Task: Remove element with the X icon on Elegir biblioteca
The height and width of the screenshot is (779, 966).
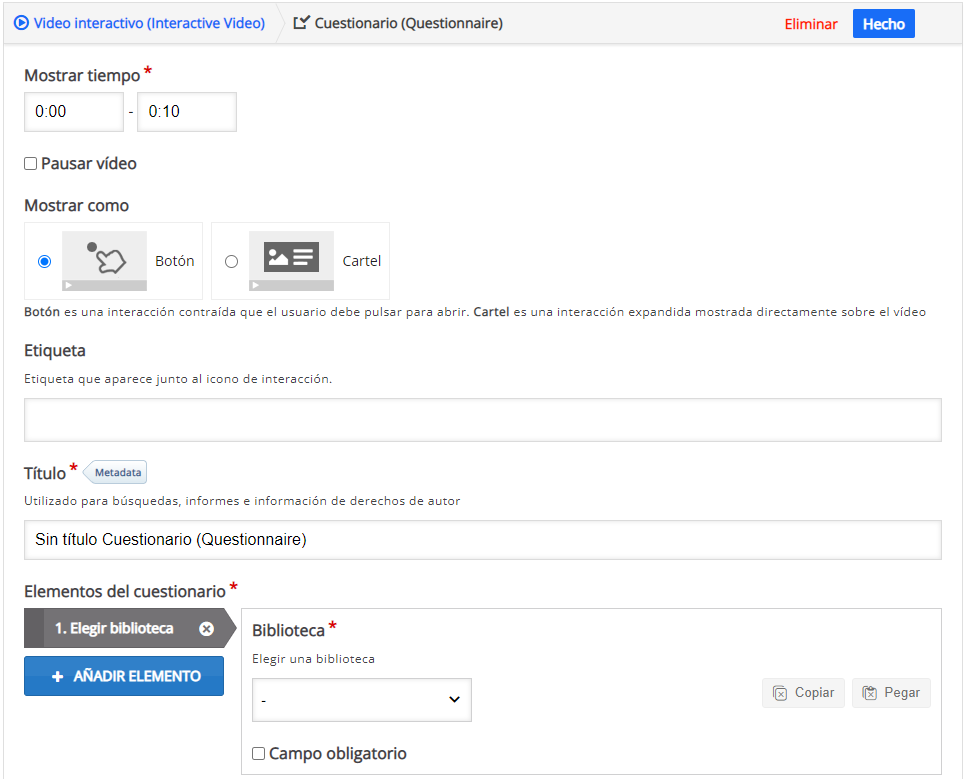Action: (206, 629)
